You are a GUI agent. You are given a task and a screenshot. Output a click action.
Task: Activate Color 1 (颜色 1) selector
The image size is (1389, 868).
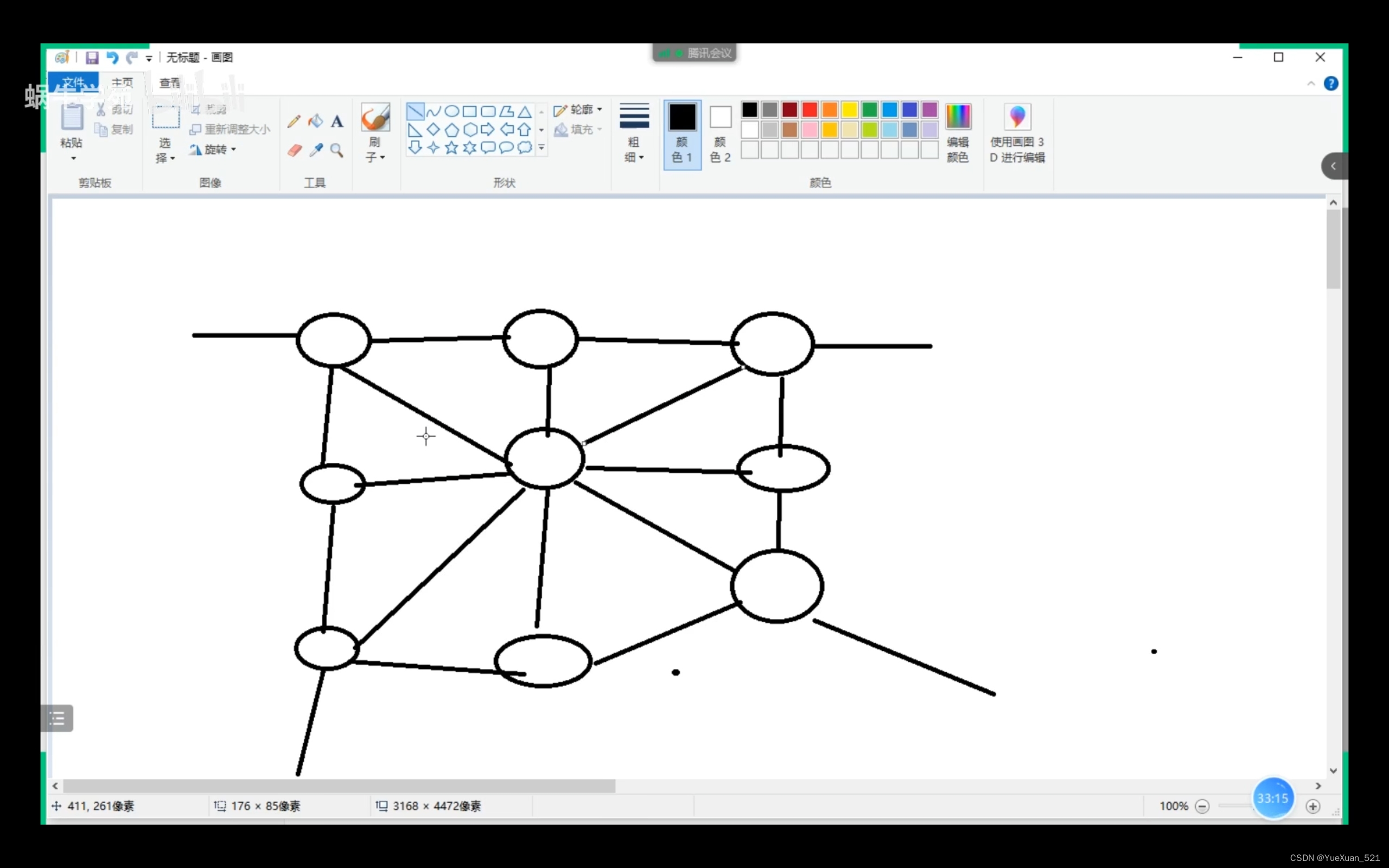(x=683, y=135)
